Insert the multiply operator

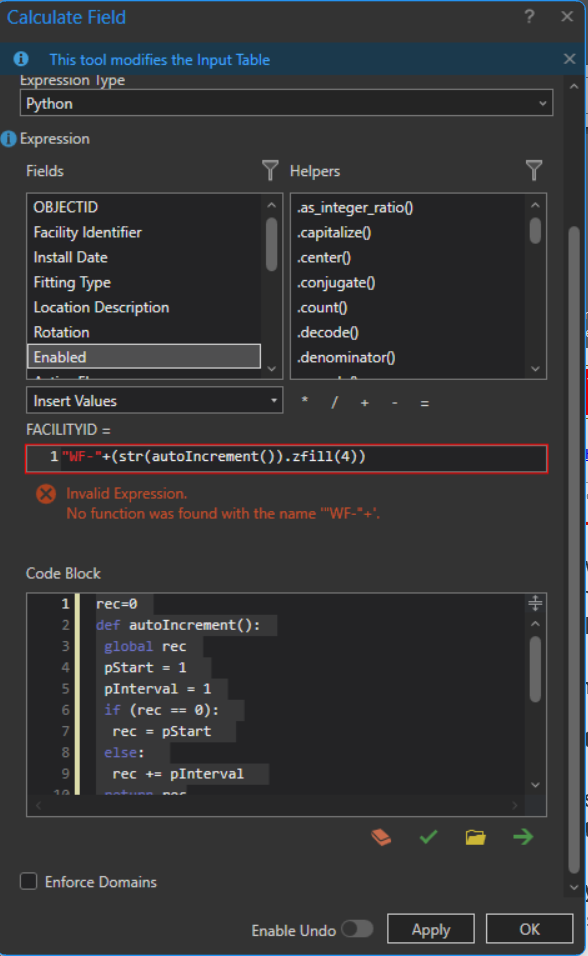coord(305,402)
